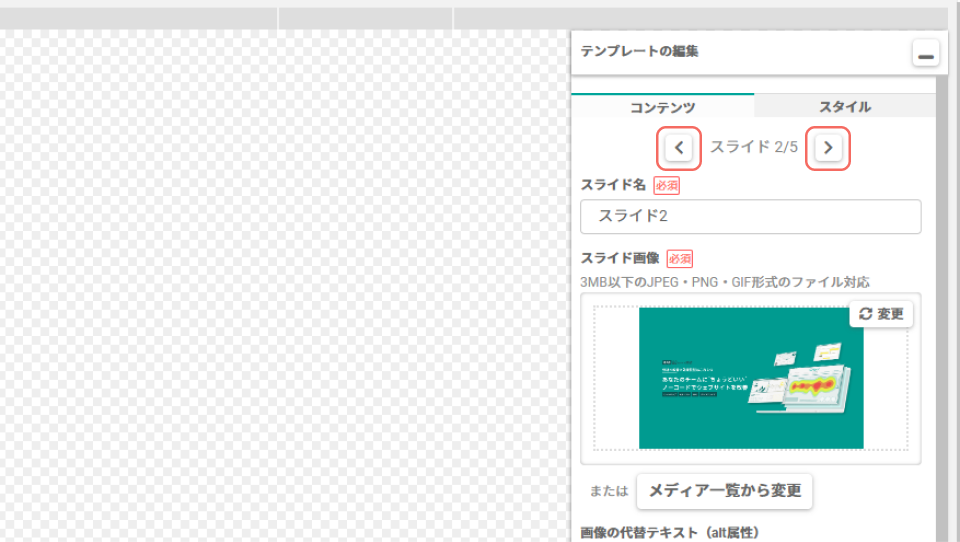Minimize the テンプレートの編集 panel
Viewport: 960px width, 542px height.
(926, 54)
